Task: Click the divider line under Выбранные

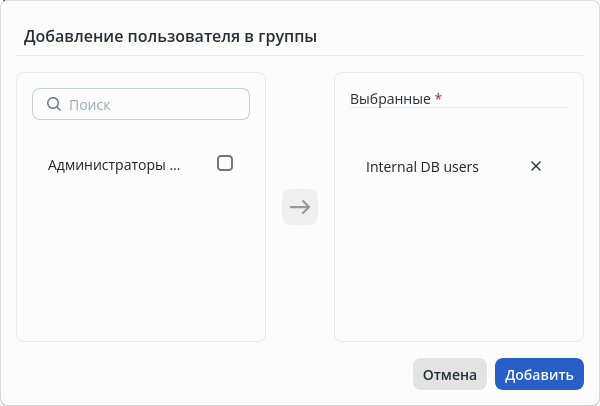Action: [x=458, y=107]
